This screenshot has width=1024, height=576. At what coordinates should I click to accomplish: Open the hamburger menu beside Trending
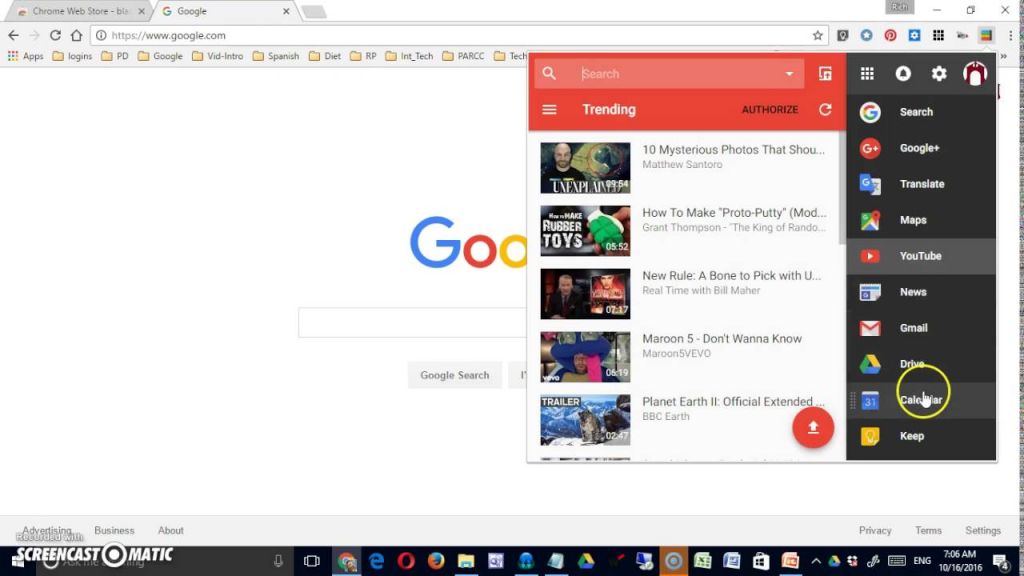click(x=549, y=110)
